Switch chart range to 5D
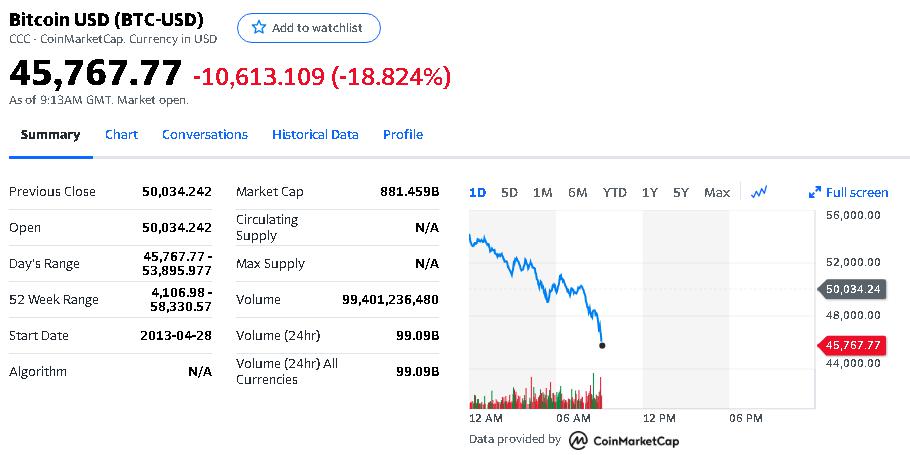This screenshot has width=910, height=455. [509, 193]
